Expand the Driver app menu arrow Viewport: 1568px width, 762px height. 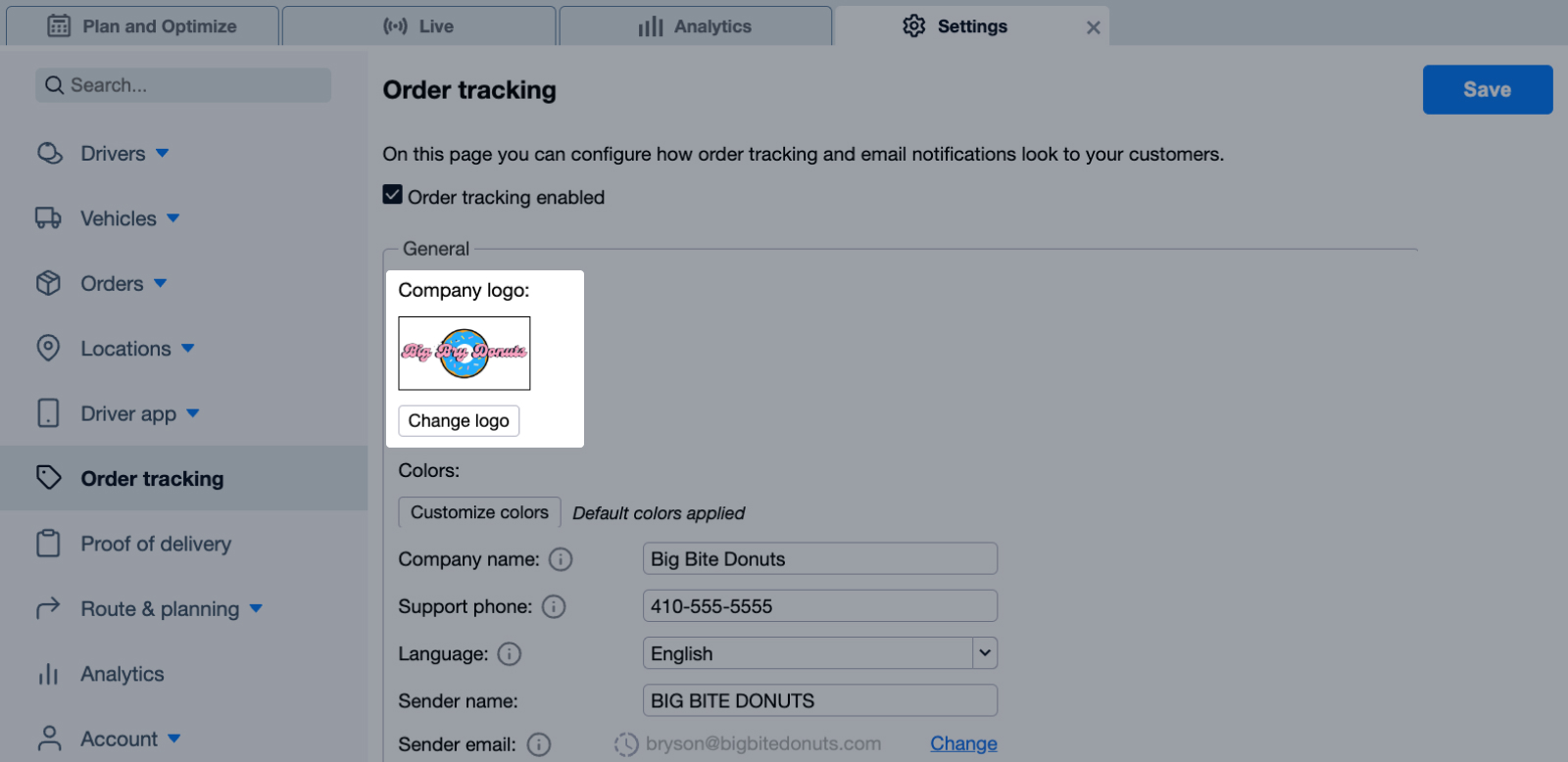tap(193, 413)
